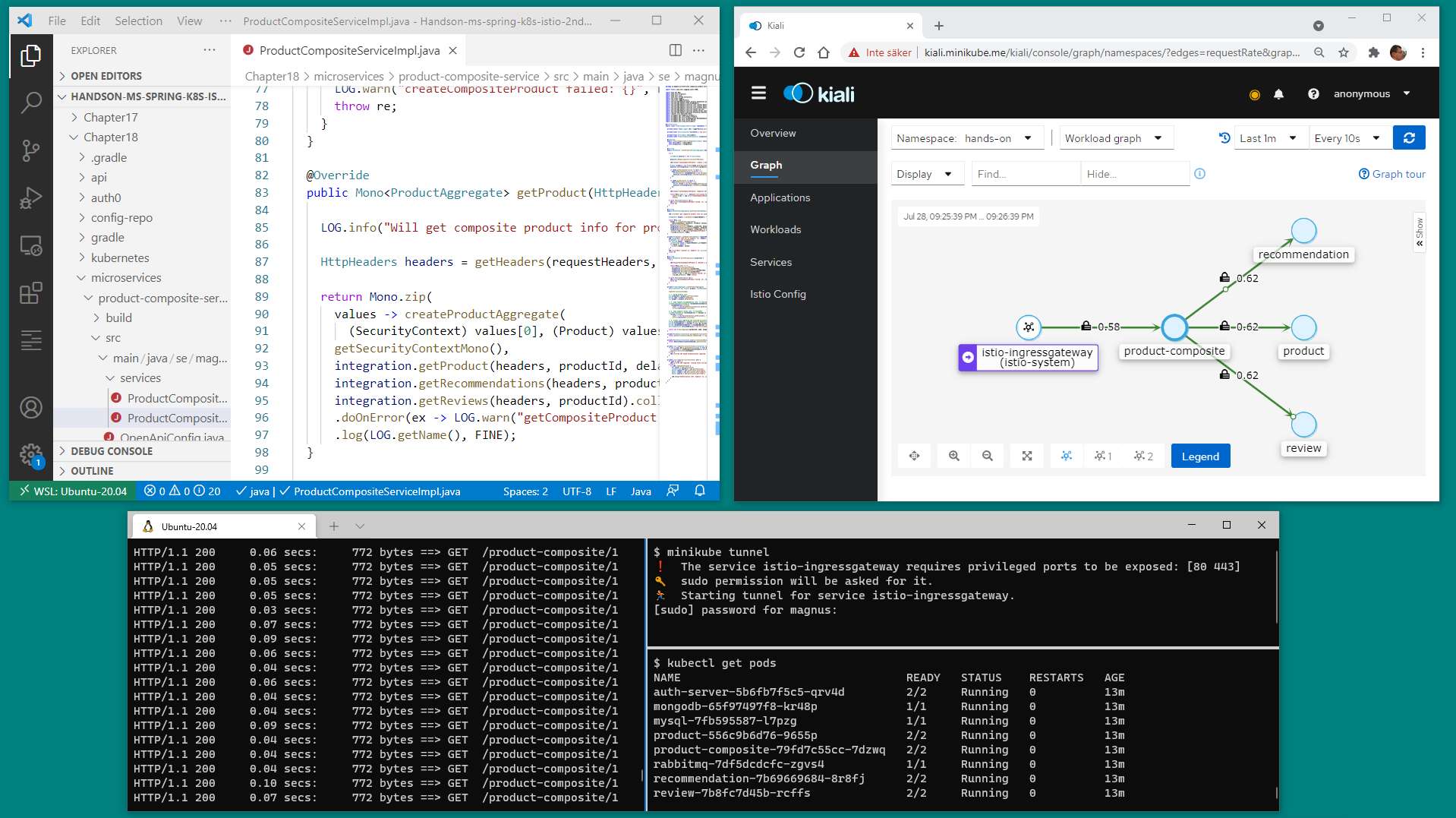Open Remote Explorer icon in activity bar

point(31,246)
